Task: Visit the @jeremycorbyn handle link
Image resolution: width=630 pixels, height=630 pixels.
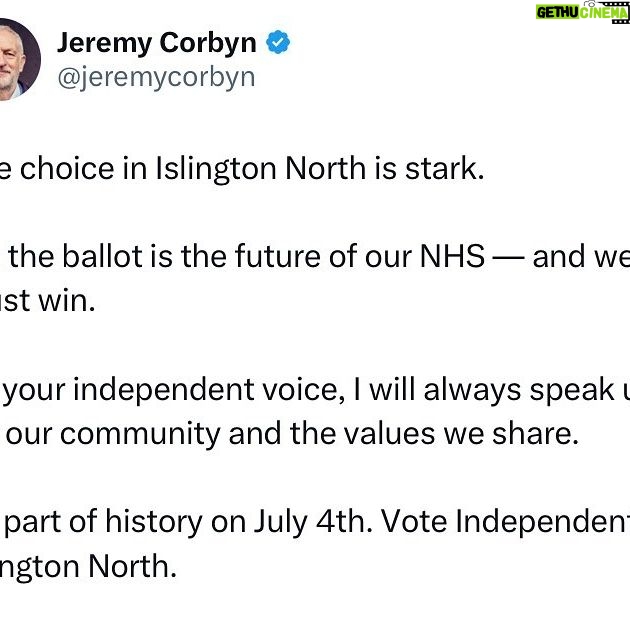Action: click(156, 77)
